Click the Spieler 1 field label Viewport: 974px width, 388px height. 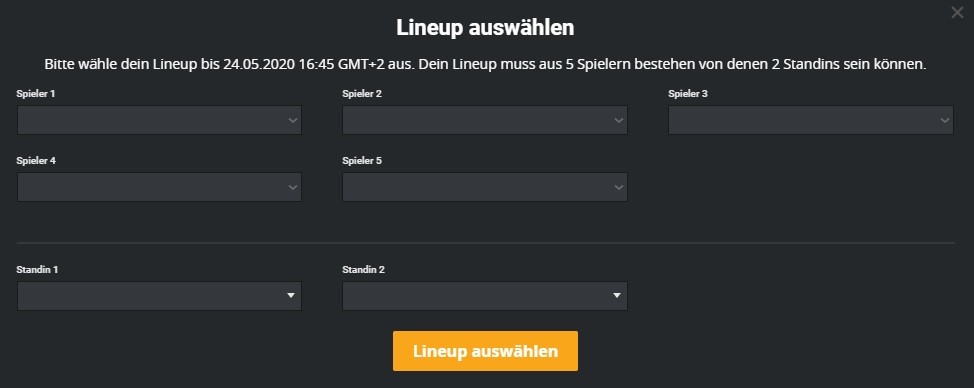click(35, 94)
